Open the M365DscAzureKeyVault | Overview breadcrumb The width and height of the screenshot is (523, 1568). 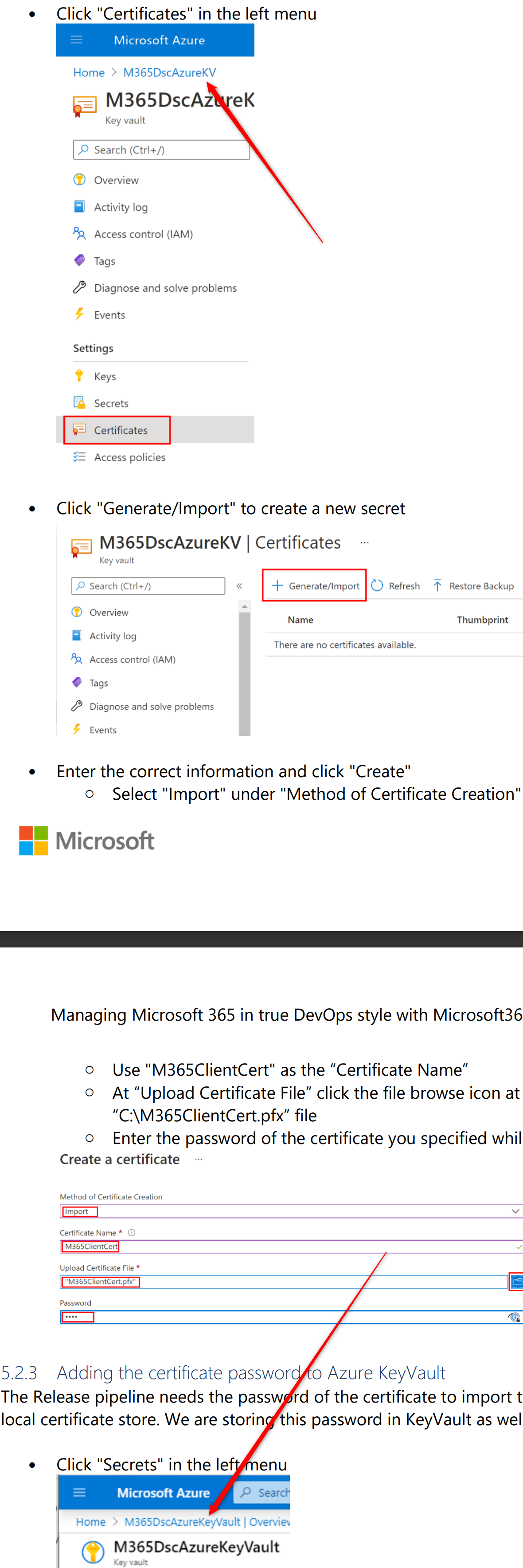point(207,1522)
